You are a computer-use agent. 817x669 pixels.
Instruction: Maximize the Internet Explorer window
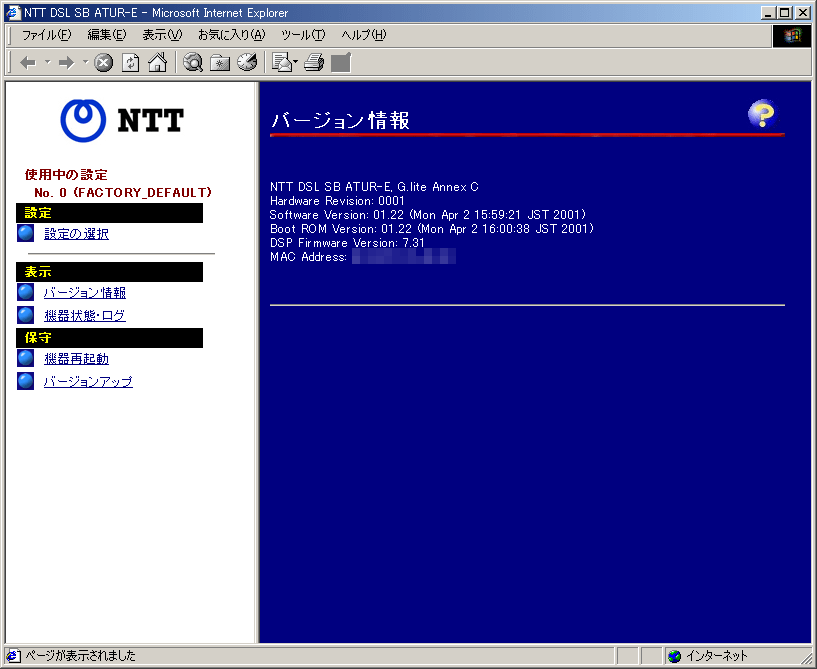click(784, 13)
